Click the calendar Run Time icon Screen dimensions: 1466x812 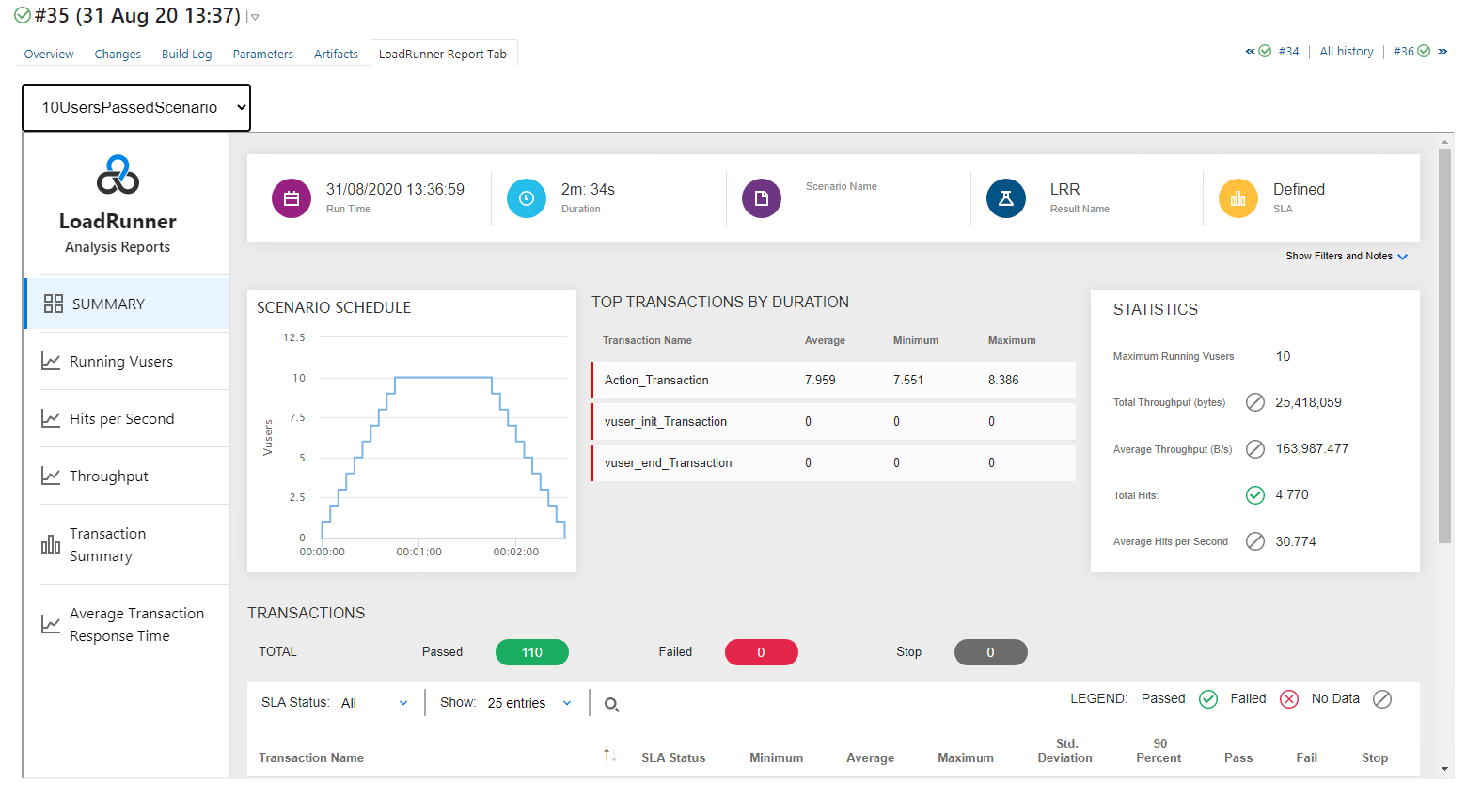[x=292, y=198]
